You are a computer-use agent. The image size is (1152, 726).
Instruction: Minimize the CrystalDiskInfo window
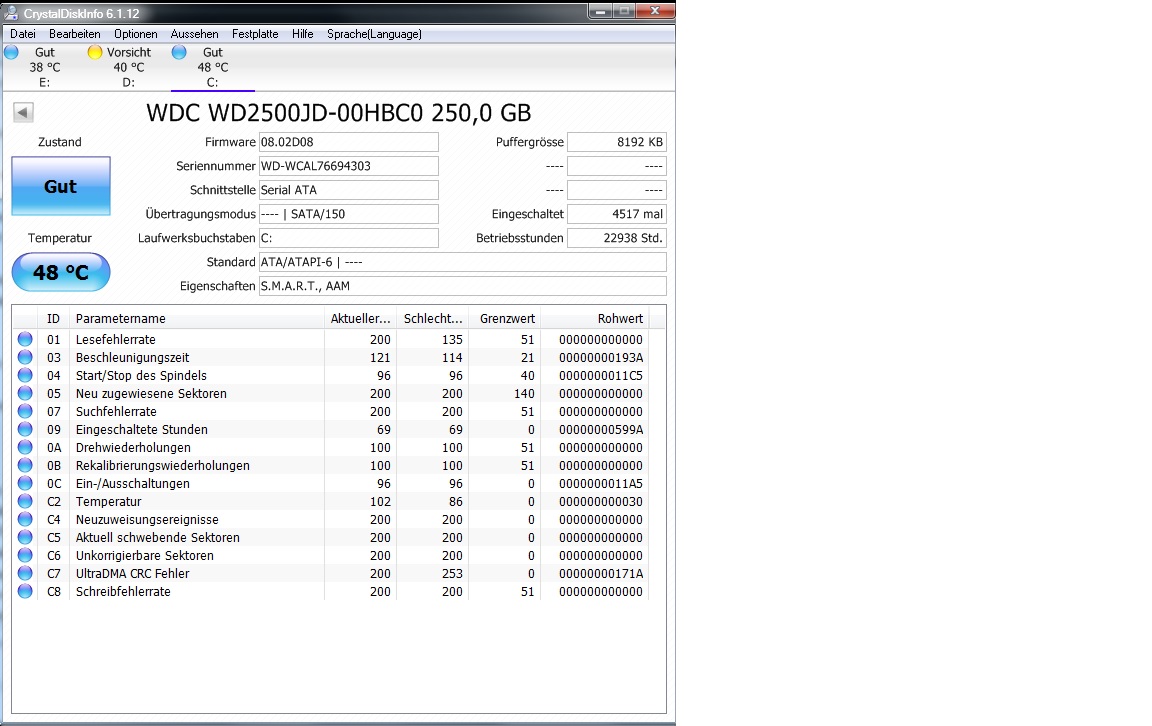coord(600,11)
